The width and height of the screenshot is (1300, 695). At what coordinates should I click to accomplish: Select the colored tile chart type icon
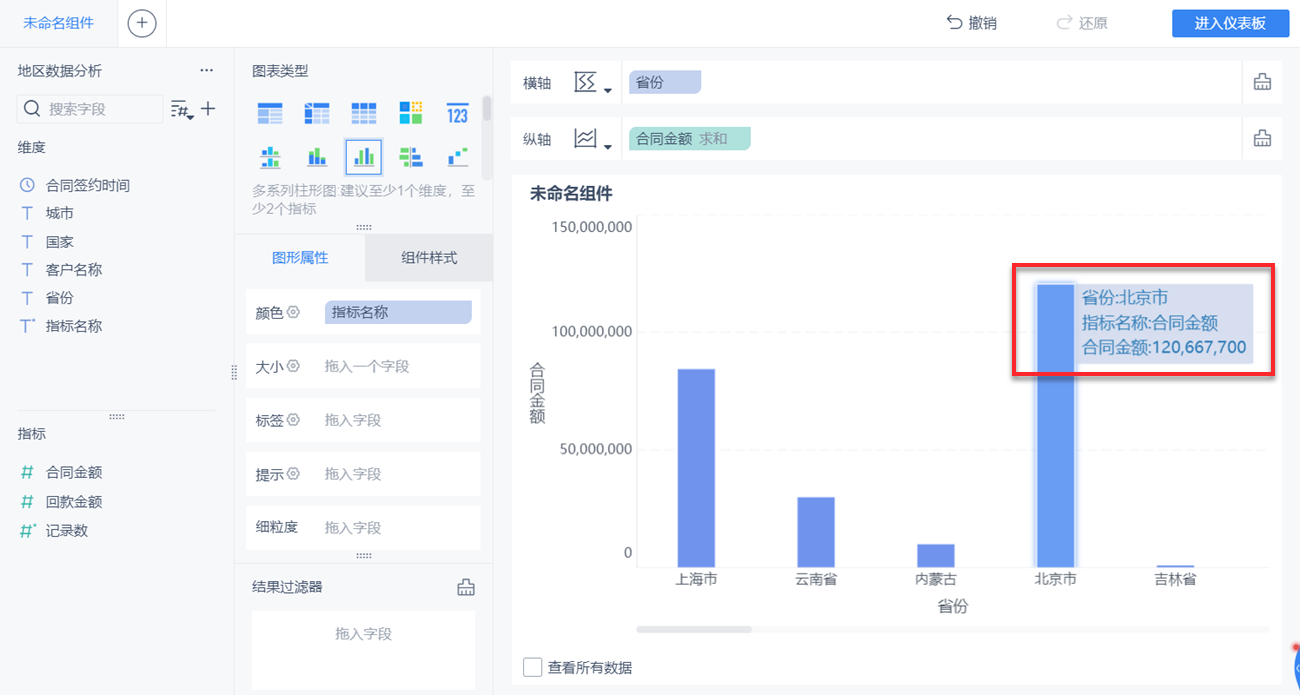[x=411, y=113]
